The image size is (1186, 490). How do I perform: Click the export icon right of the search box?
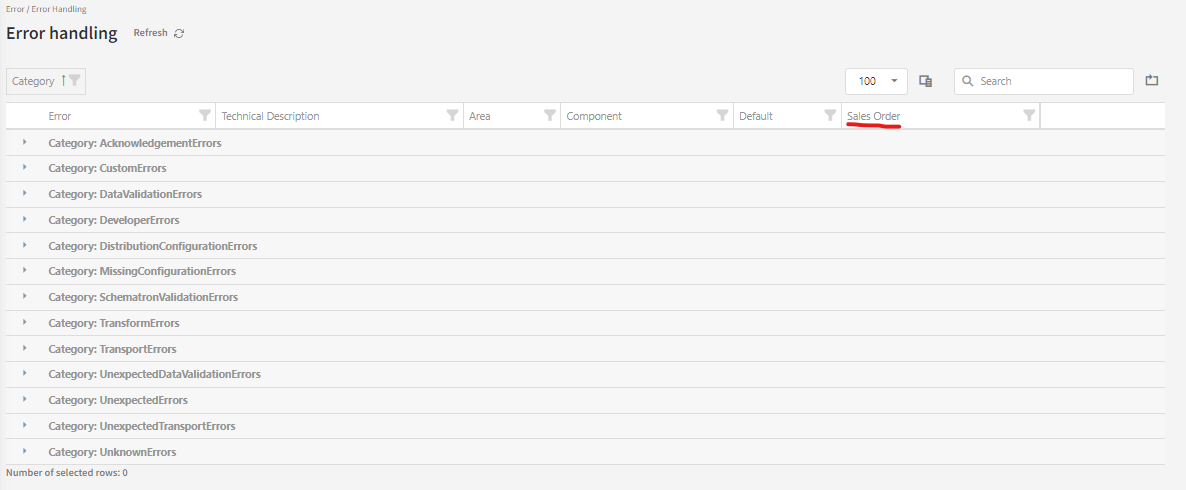[x=1151, y=81]
